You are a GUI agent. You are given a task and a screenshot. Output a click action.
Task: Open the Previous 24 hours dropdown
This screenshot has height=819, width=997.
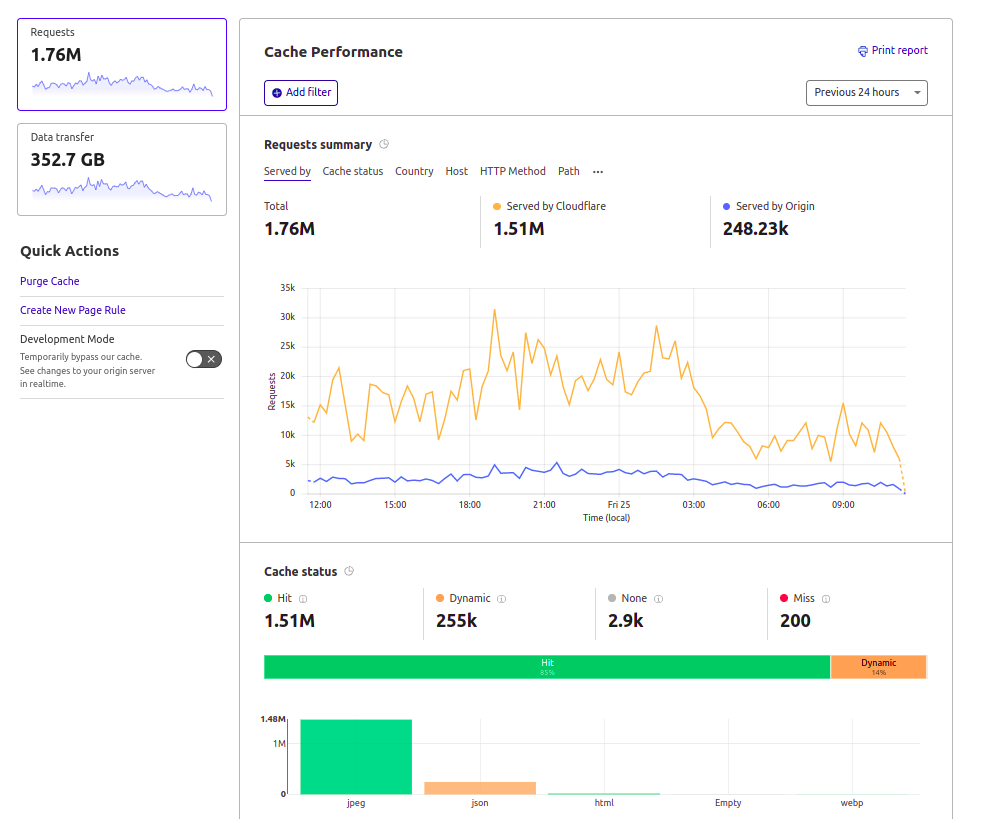(x=866, y=93)
